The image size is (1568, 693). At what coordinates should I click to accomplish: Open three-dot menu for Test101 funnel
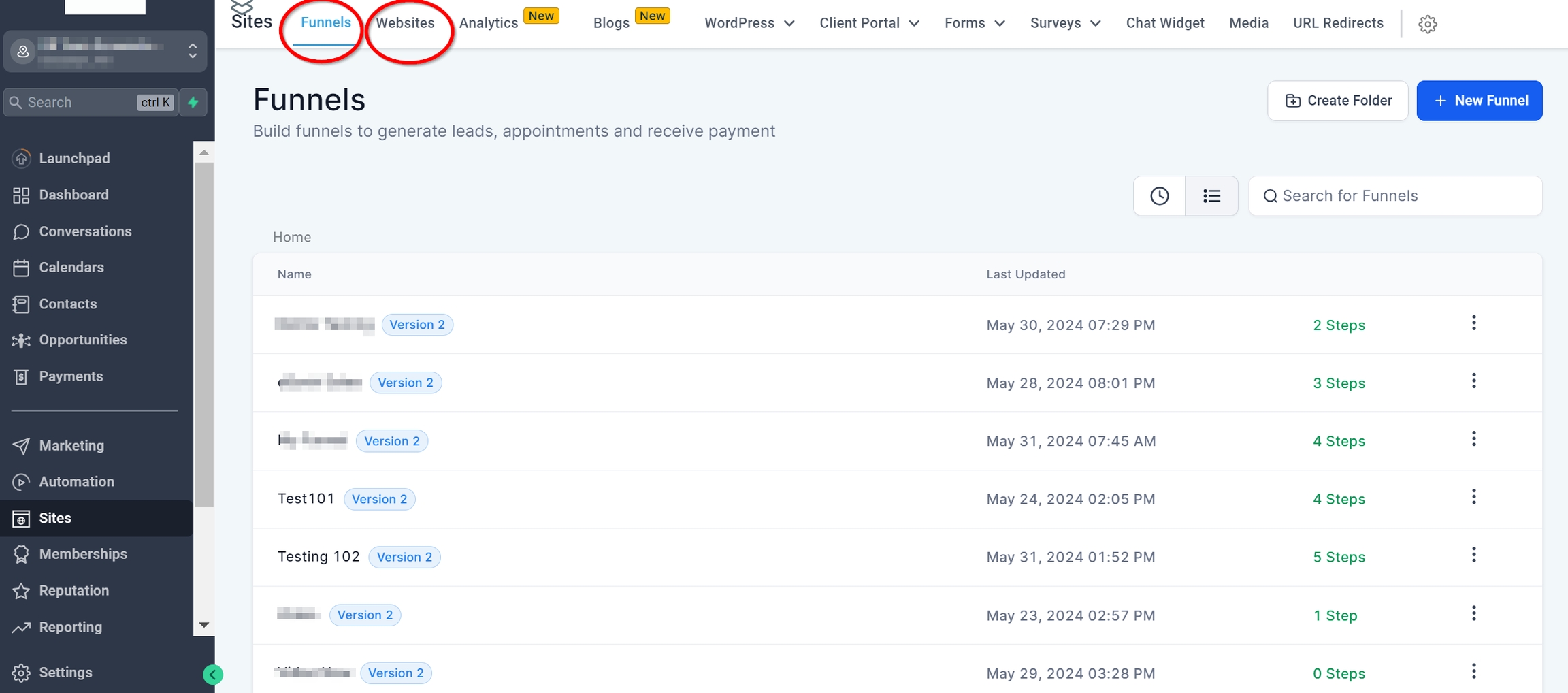(1473, 498)
